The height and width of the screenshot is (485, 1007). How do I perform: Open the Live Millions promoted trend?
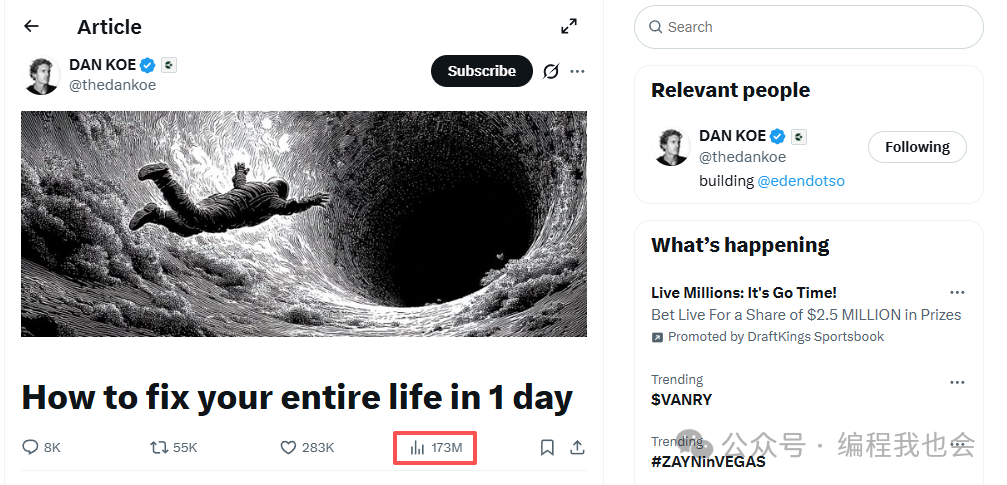pos(744,293)
